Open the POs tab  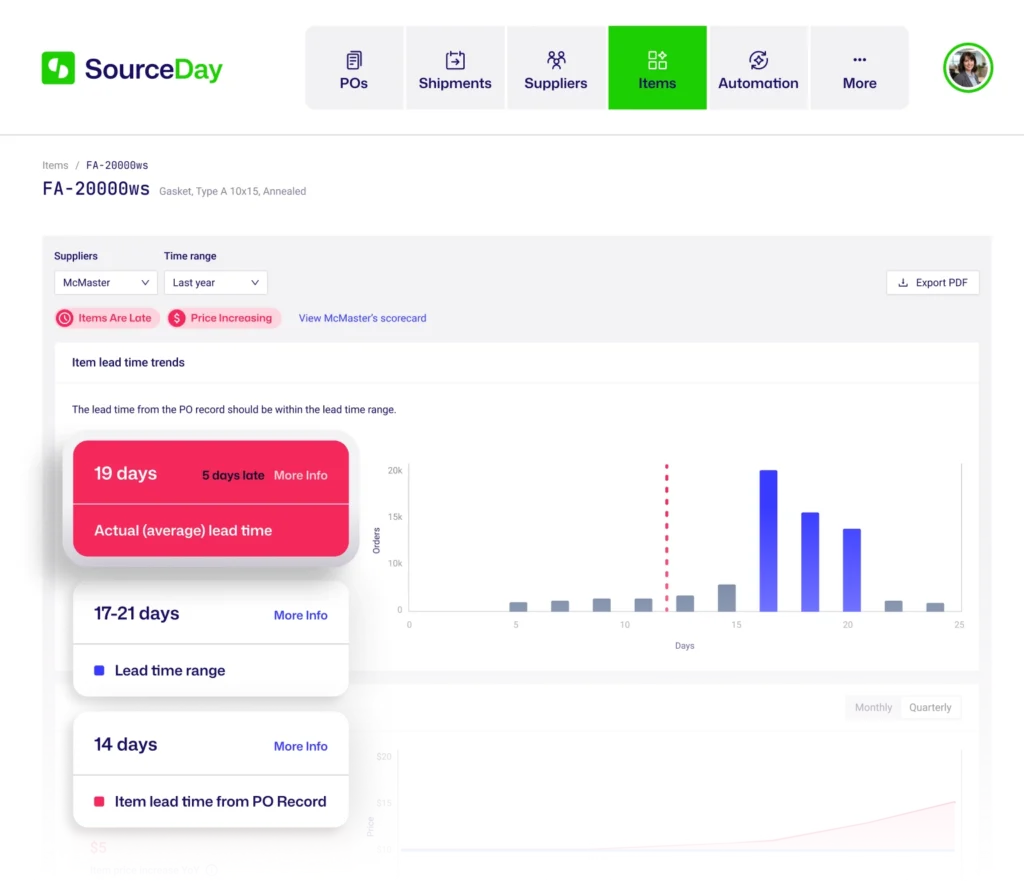(354, 68)
